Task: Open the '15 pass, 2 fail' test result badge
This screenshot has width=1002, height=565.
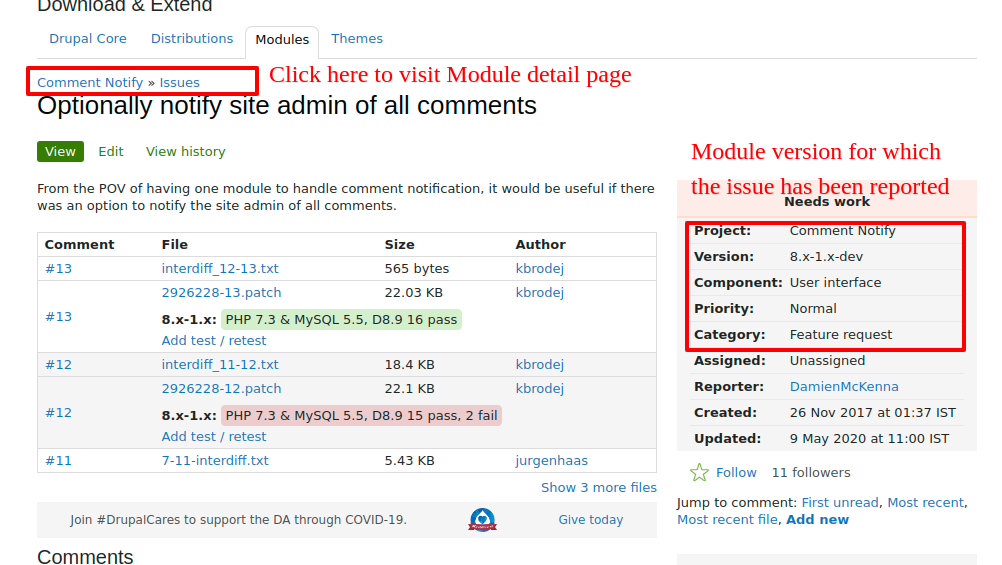Action: (x=361, y=415)
